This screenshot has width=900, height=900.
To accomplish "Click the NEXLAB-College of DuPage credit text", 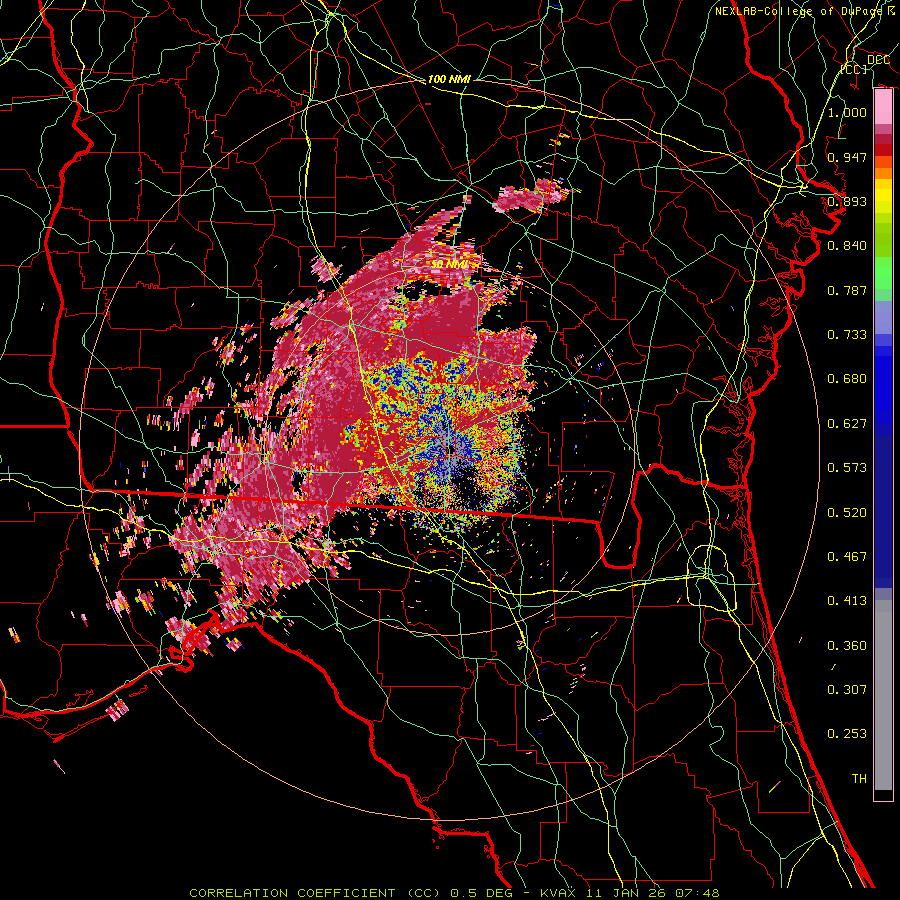I will point(800,11).
